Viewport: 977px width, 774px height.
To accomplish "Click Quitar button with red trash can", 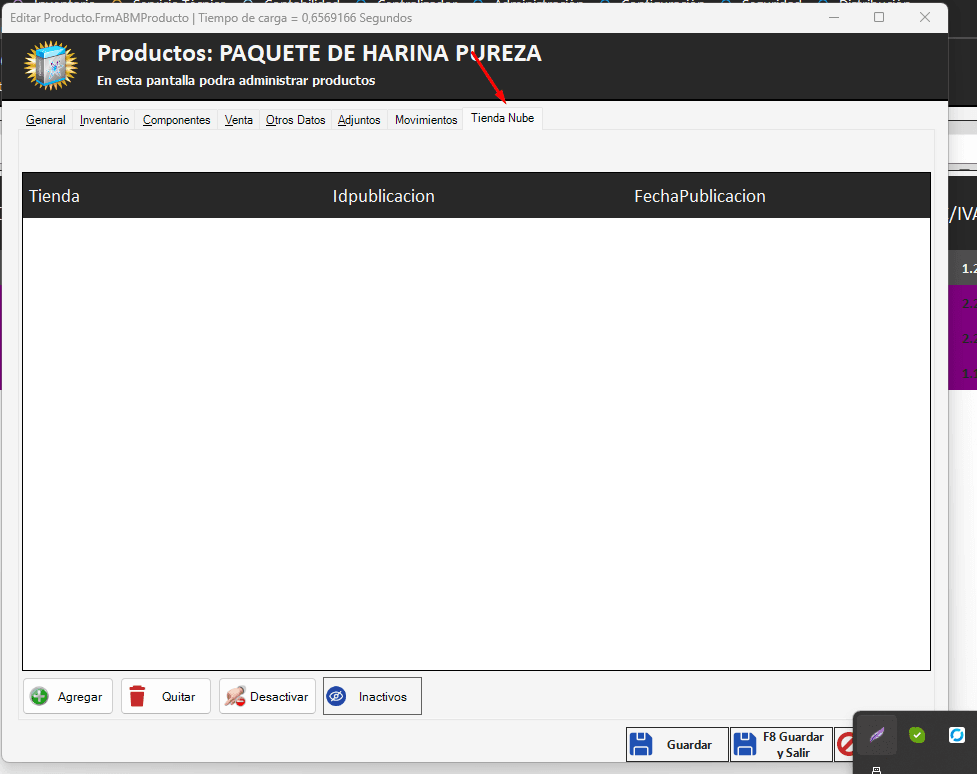I will coord(166,696).
